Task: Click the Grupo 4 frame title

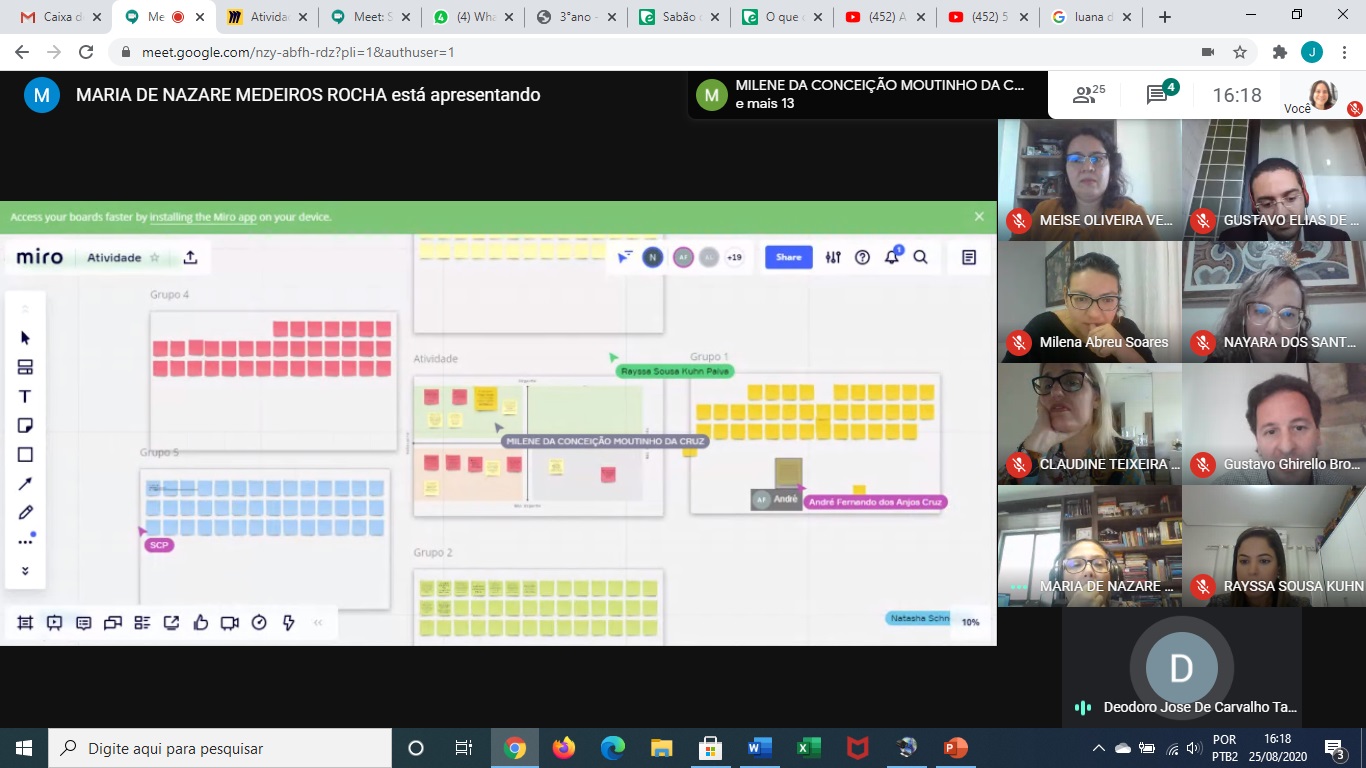Action: 169,295
